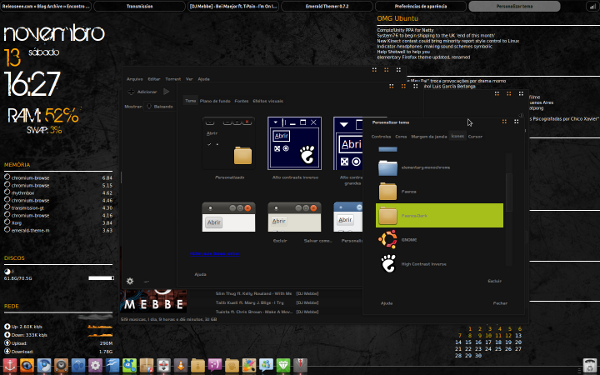The image size is (600, 375).
Task: Open the purple gear dock icon
Action: [x=95, y=365]
